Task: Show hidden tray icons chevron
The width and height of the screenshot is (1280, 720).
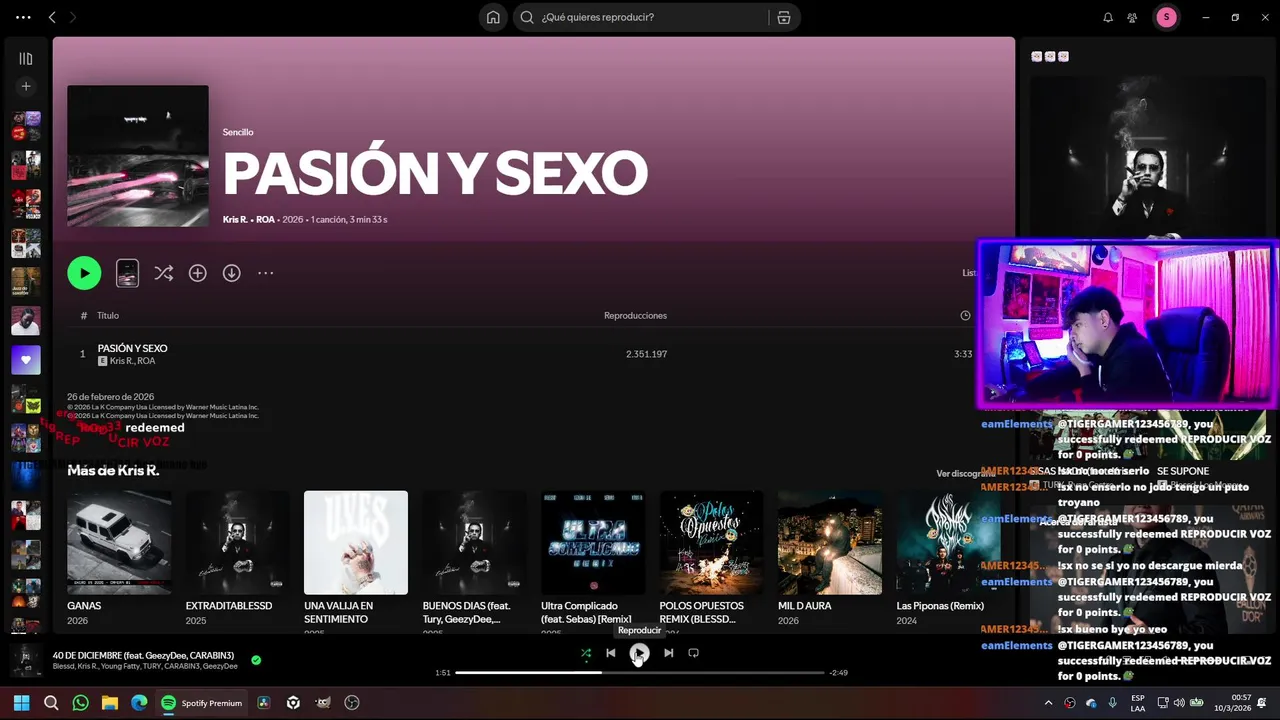Action: point(1048,703)
